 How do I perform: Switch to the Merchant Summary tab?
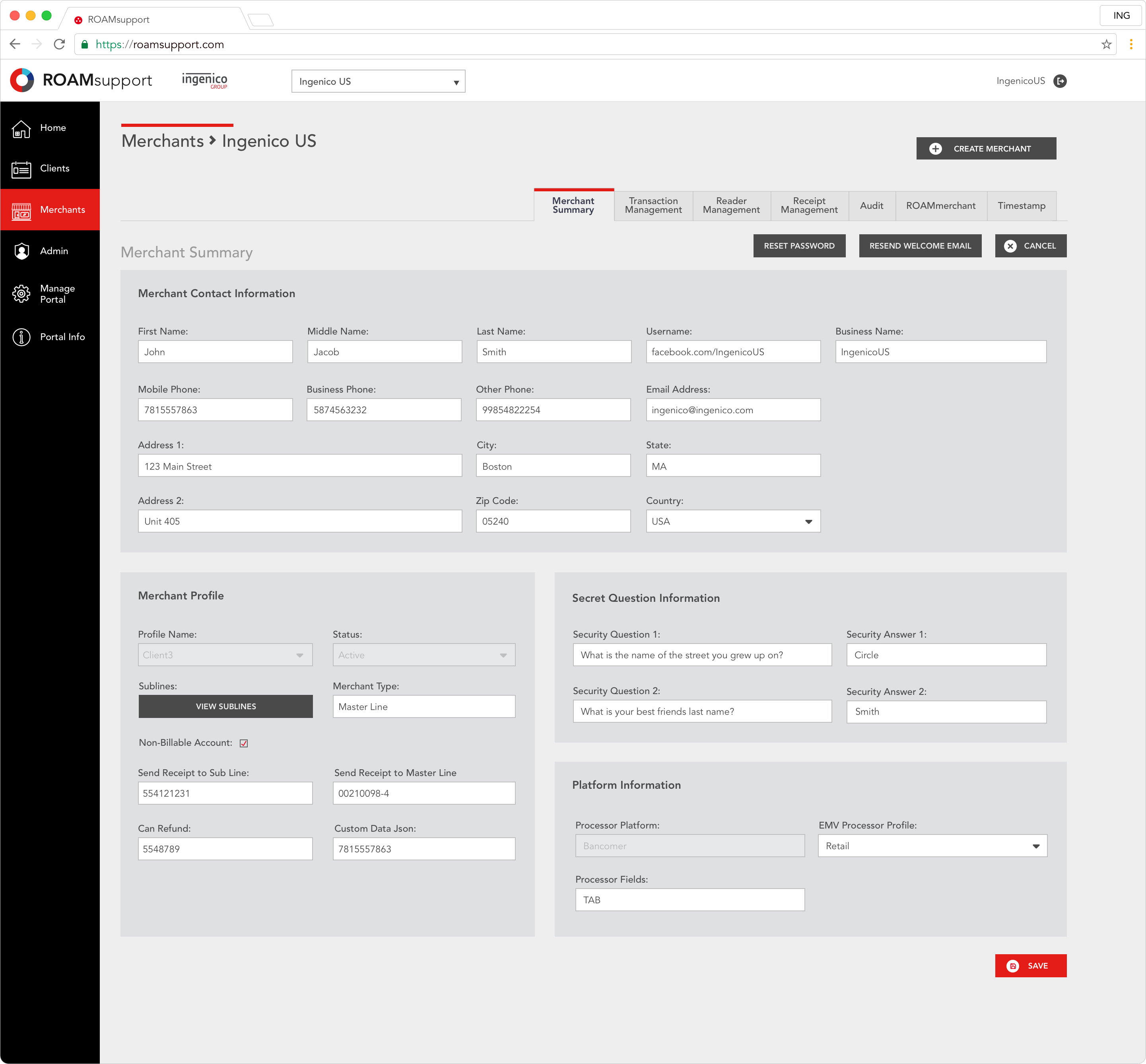(x=573, y=206)
